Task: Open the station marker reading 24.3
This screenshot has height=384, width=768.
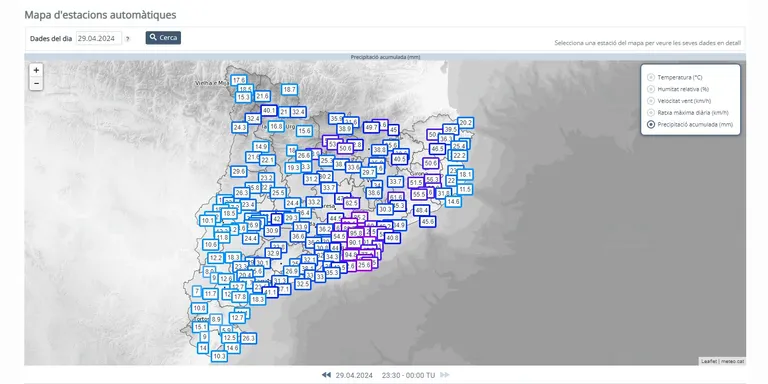Action: [240, 127]
